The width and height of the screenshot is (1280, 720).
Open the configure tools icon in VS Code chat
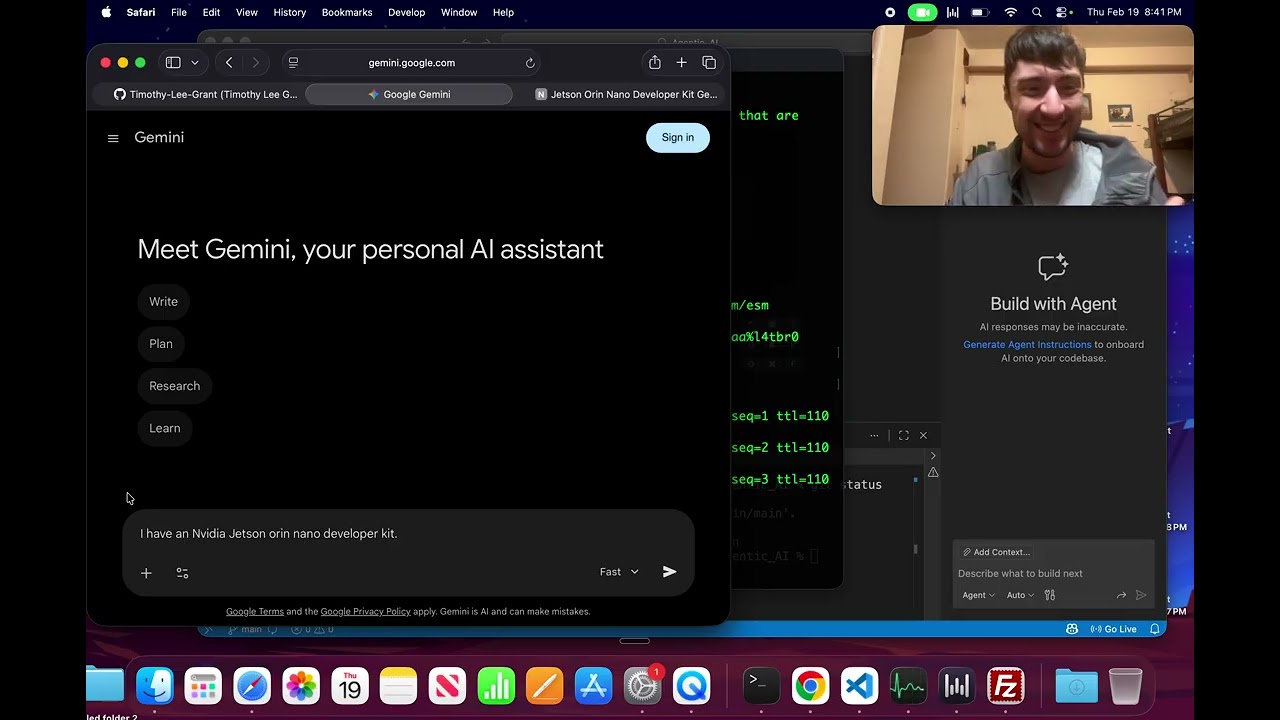point(1050,595)
